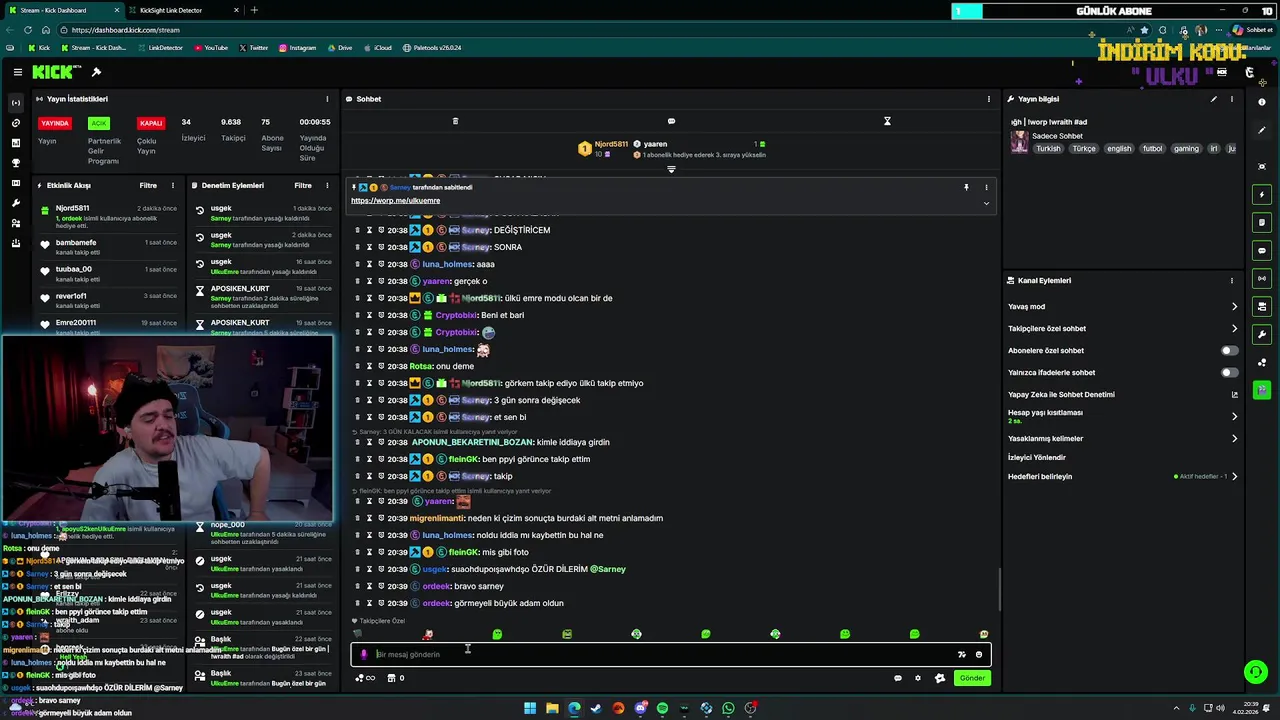
Task: Click the badge icon beside Gönder
Action: (939, 678)
